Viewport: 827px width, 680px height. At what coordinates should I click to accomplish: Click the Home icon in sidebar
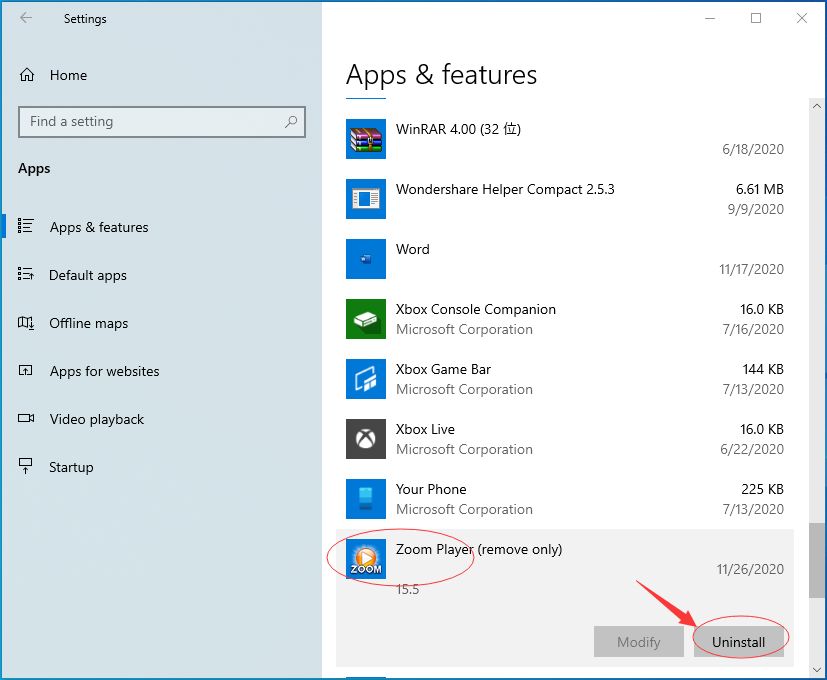[x=27, y=75]
